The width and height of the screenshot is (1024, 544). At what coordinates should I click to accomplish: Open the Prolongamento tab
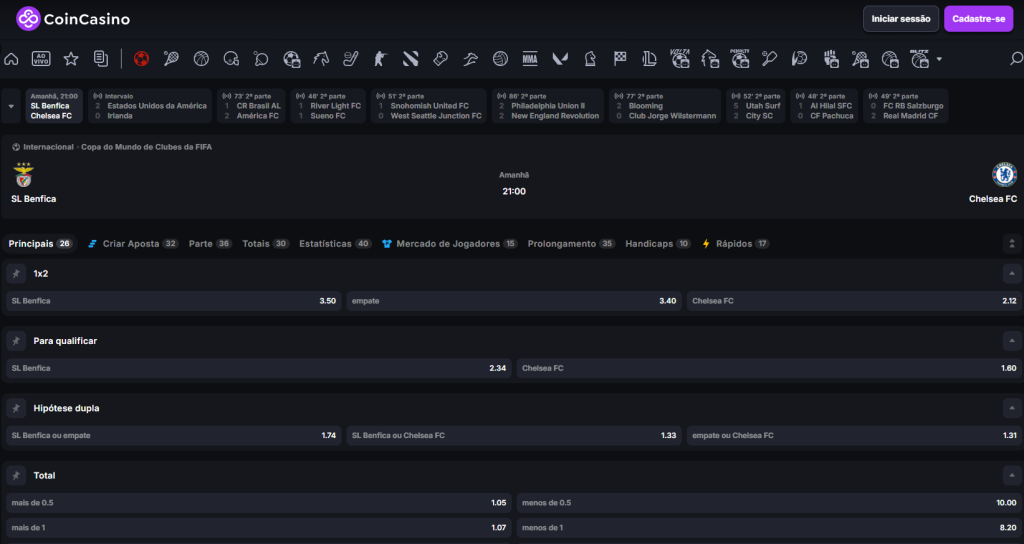tap(571, 244)
